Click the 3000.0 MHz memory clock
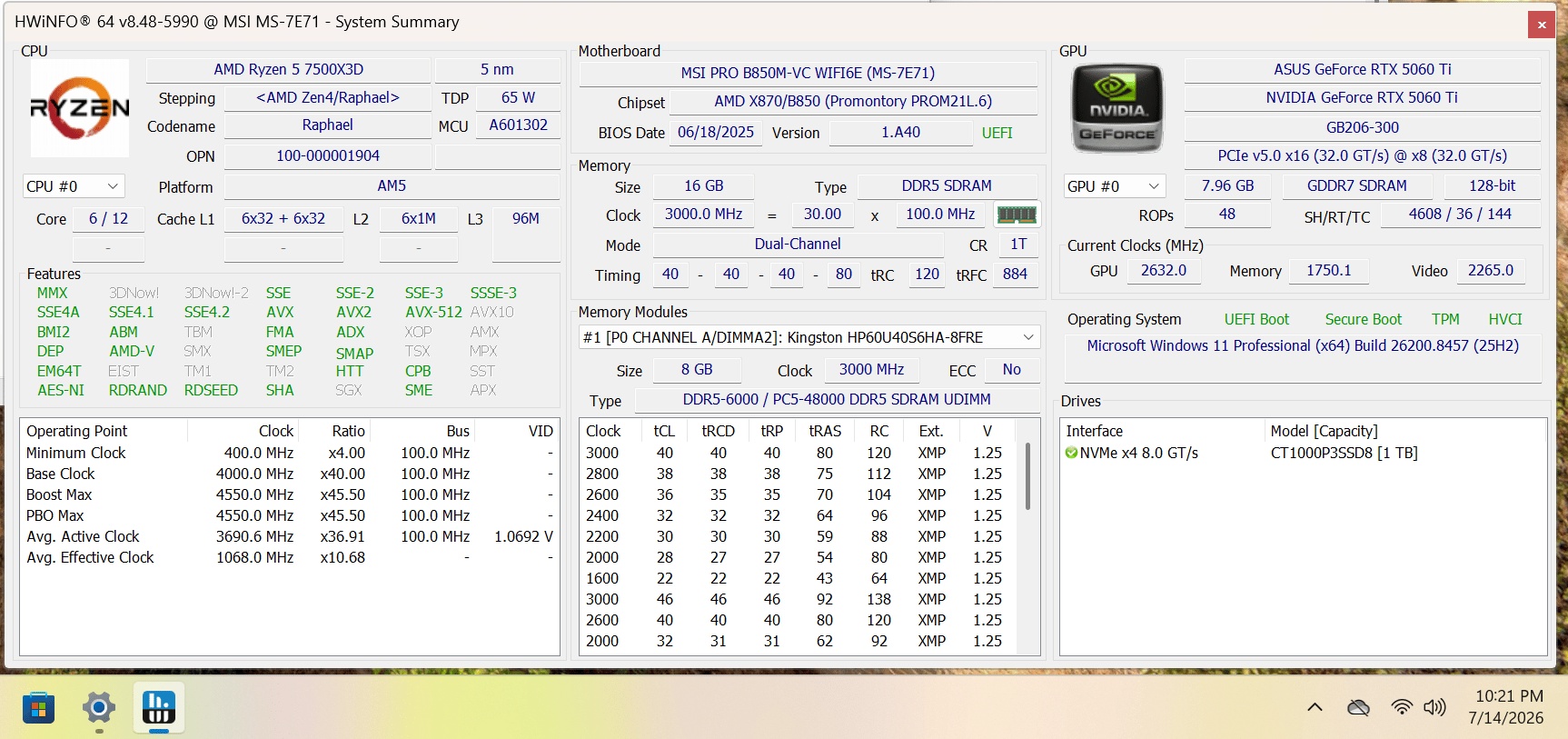The height and width of the screenshot is (739, 1568). (703, 214)
